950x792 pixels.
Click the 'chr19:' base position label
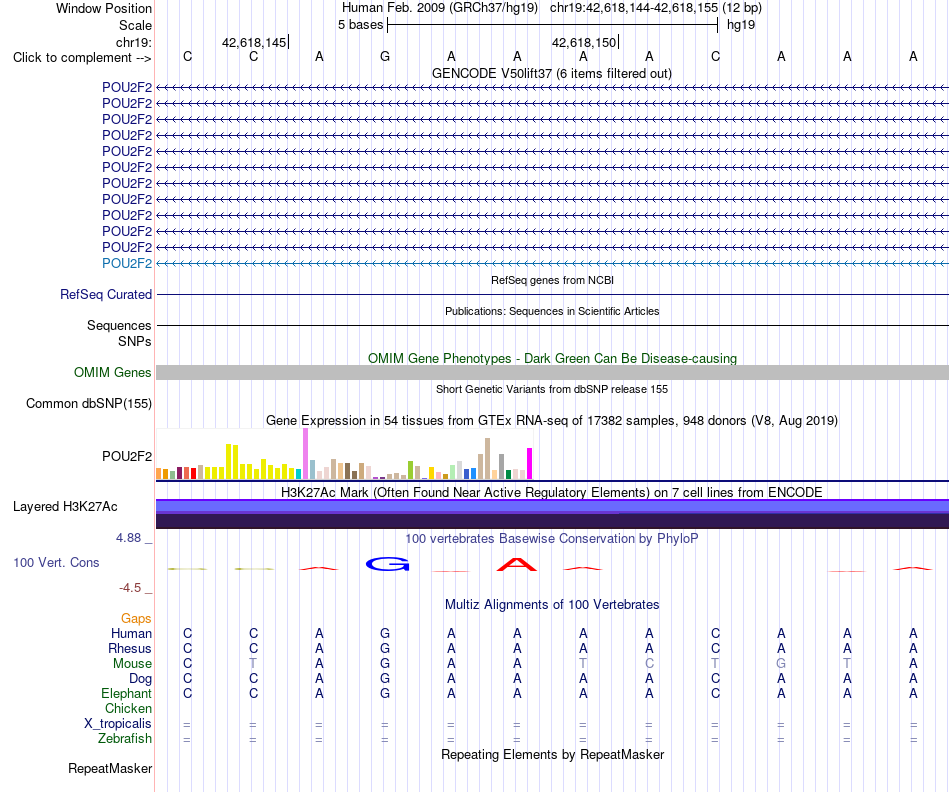coord(134,42)
